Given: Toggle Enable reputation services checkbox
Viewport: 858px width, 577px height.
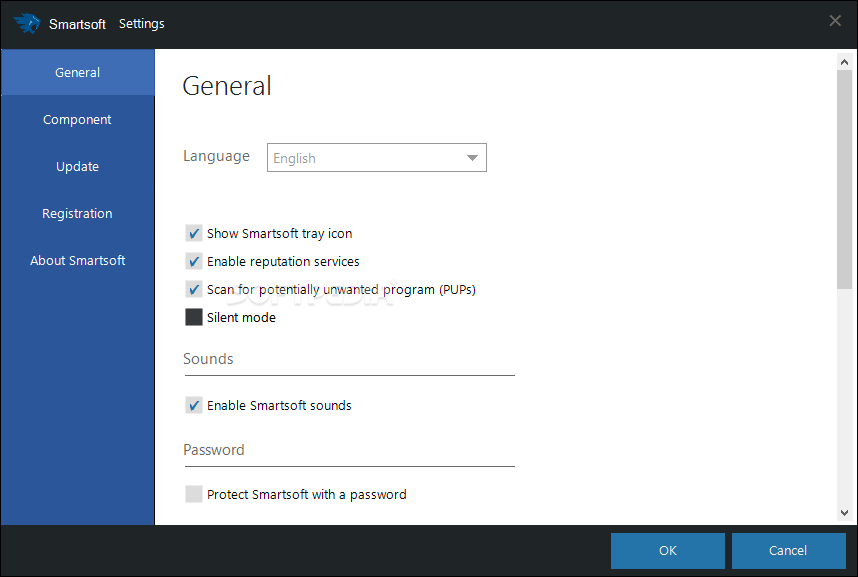Looking at the screenshot, I should (x=194, y=261).
